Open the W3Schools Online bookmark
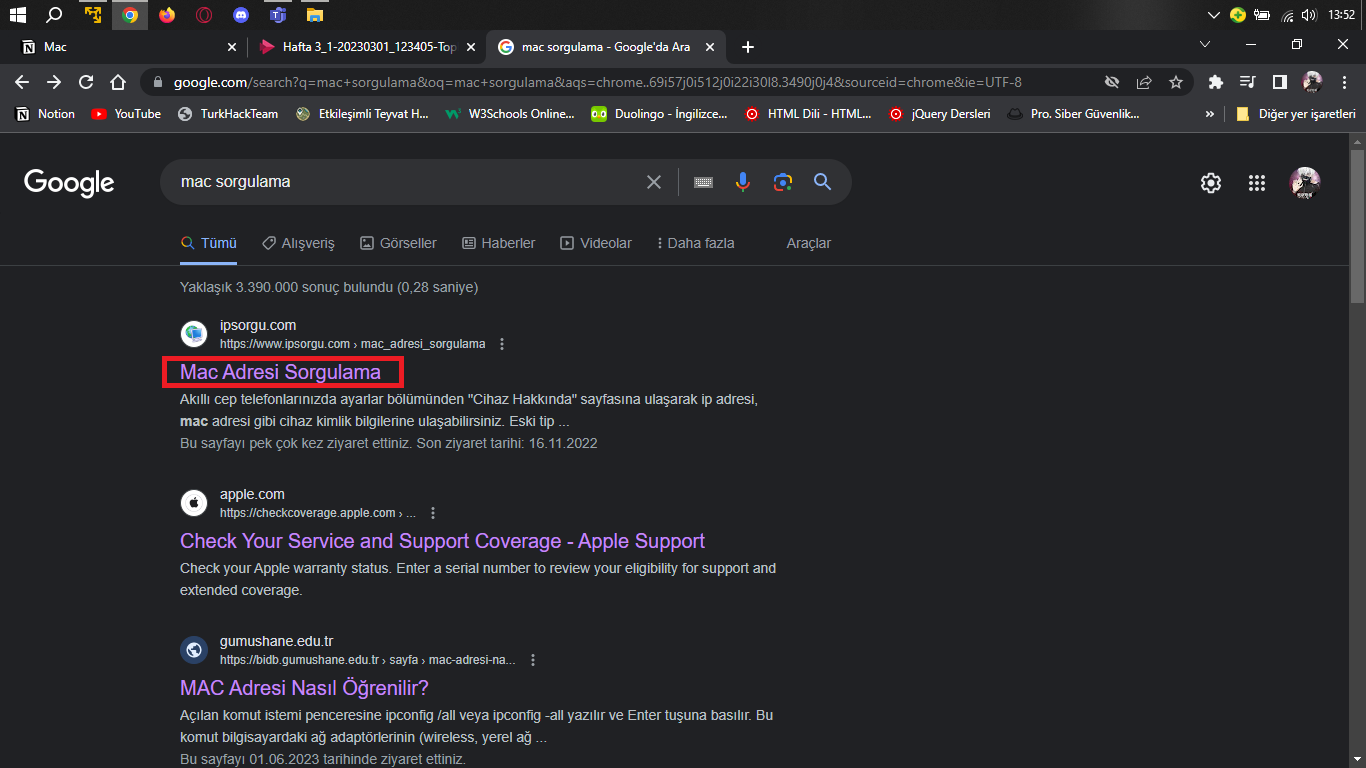The height and width of the screenshot is (768, 1366). coord(509,114)
